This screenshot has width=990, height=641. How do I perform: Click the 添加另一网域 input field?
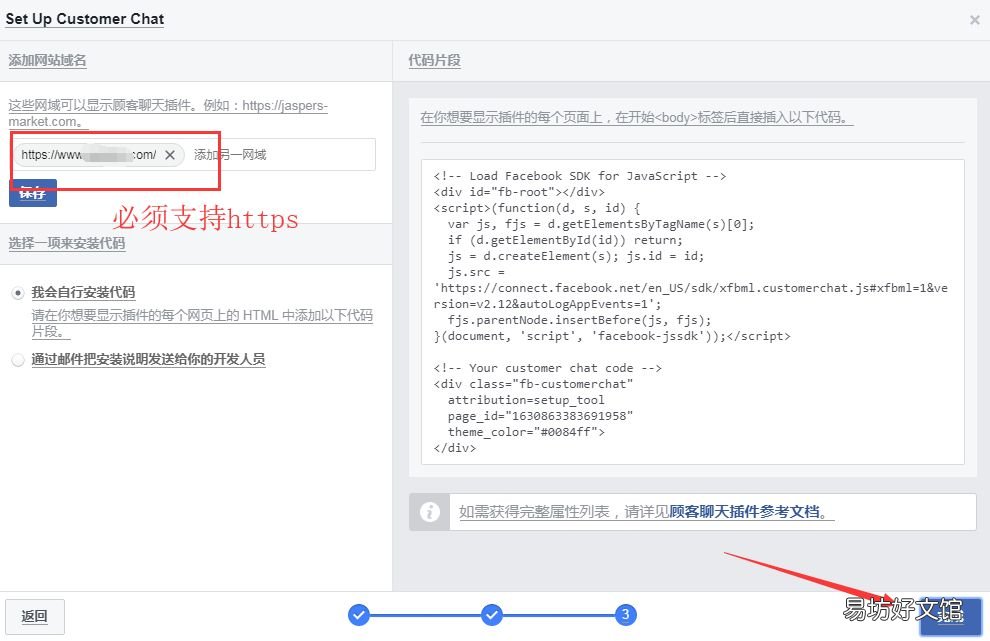pos(281,155)
